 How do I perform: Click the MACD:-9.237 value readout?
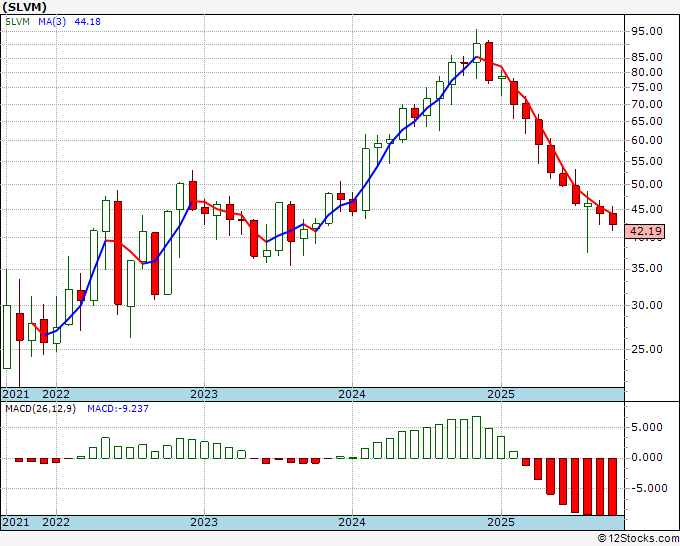tap(118, 409)
